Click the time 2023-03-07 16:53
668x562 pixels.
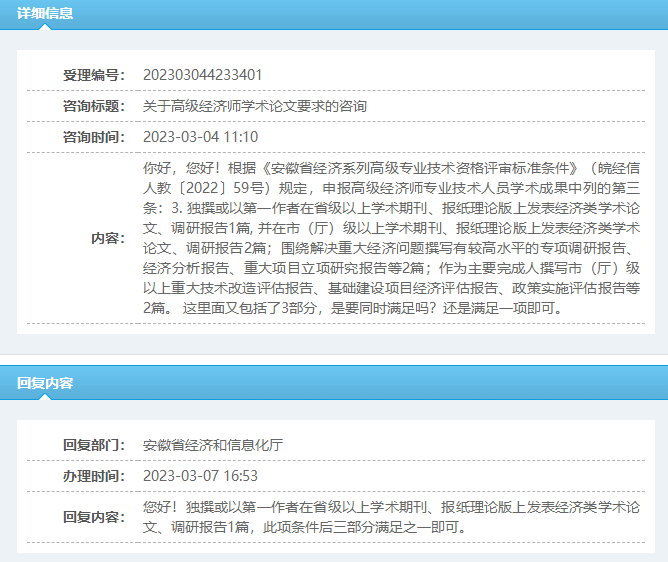(201, 476)
